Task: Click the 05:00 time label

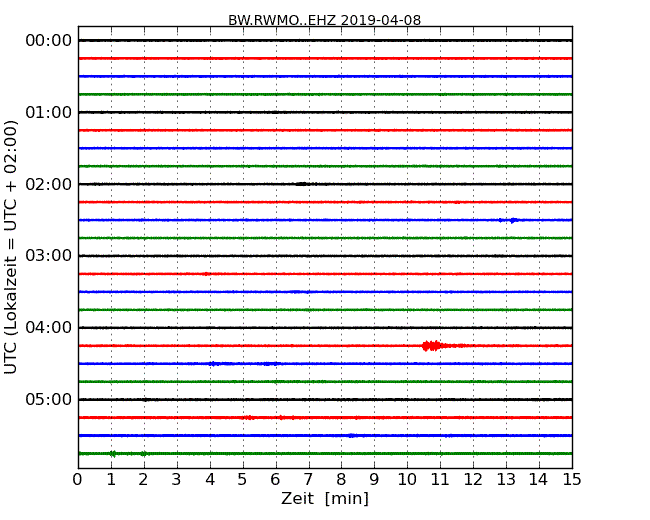Action: click(49, 399)
